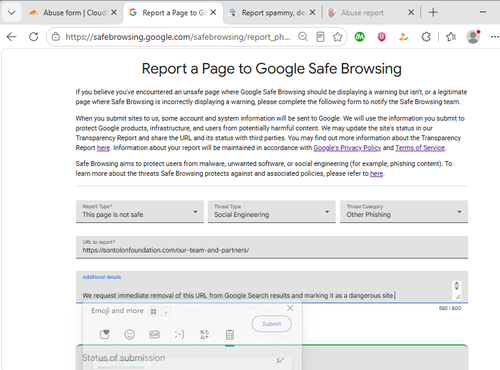500x370 pixels.
Task: Click the Additional details text area
Action: tap(272, 287)
